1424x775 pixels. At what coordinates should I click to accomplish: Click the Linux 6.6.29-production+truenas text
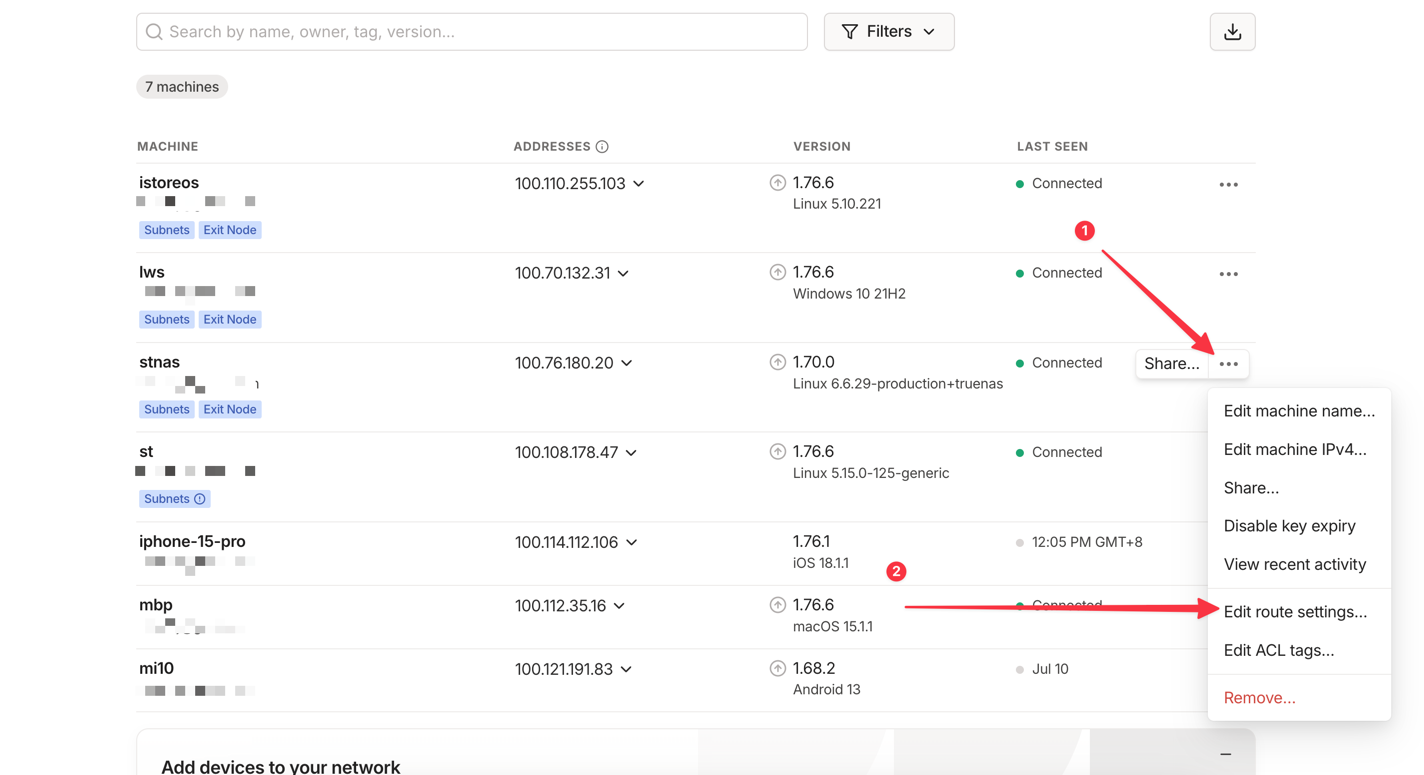(x=898, y=384)
